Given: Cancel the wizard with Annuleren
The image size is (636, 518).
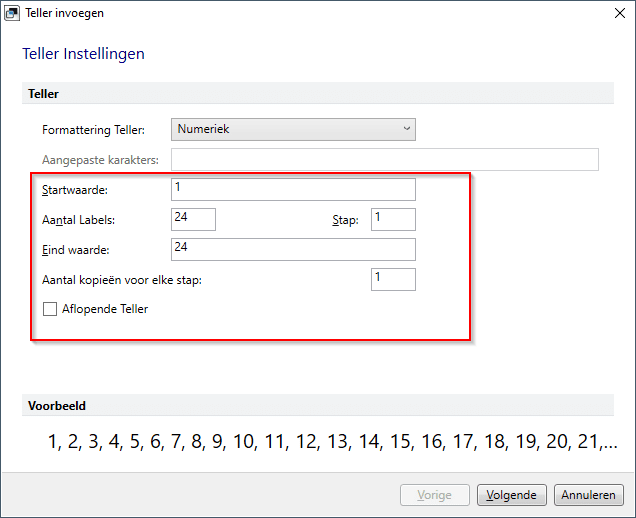Looking at the screenshot, I should [589, 495].
